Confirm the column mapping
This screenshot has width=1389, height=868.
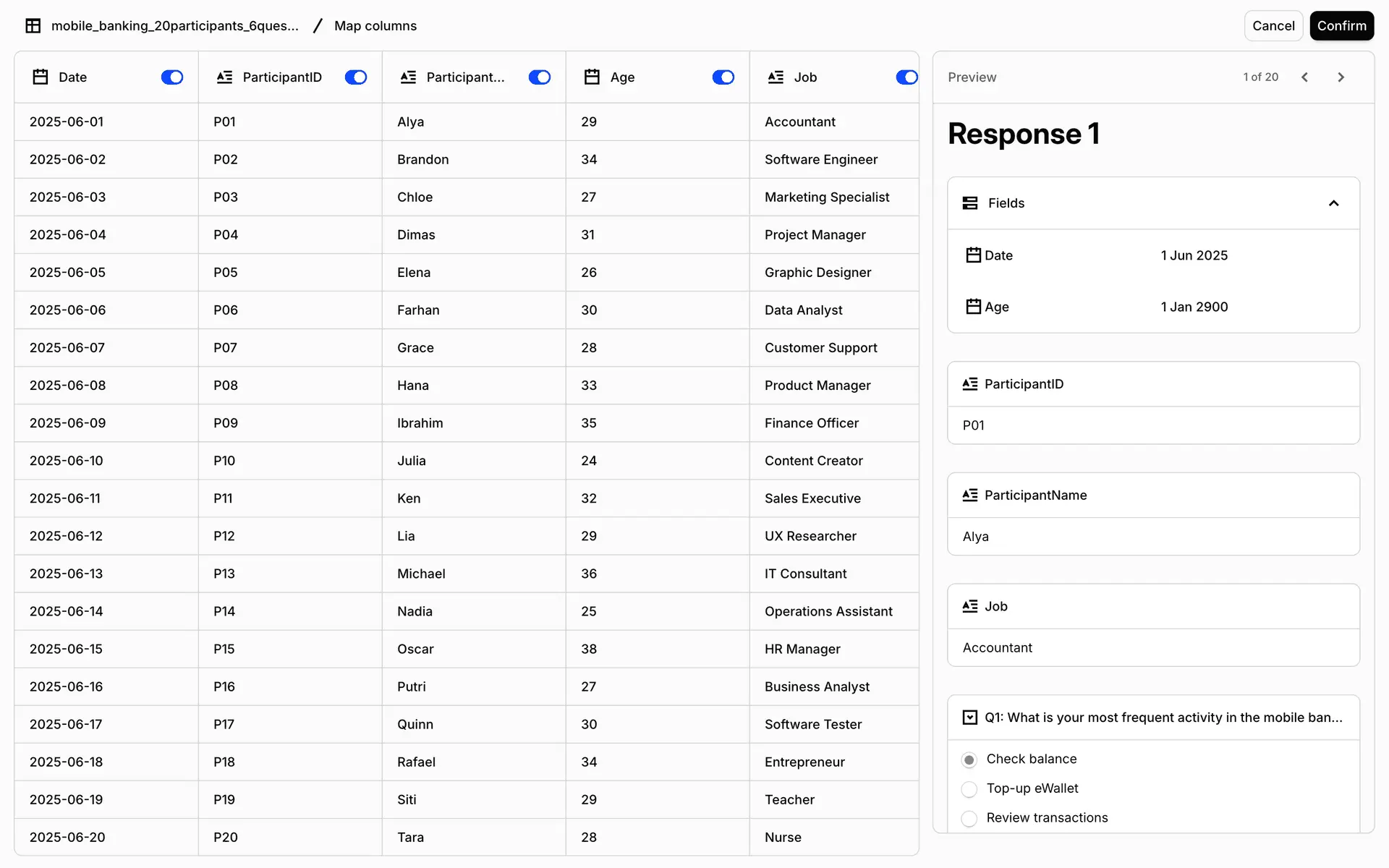[x=1341, y=26]
